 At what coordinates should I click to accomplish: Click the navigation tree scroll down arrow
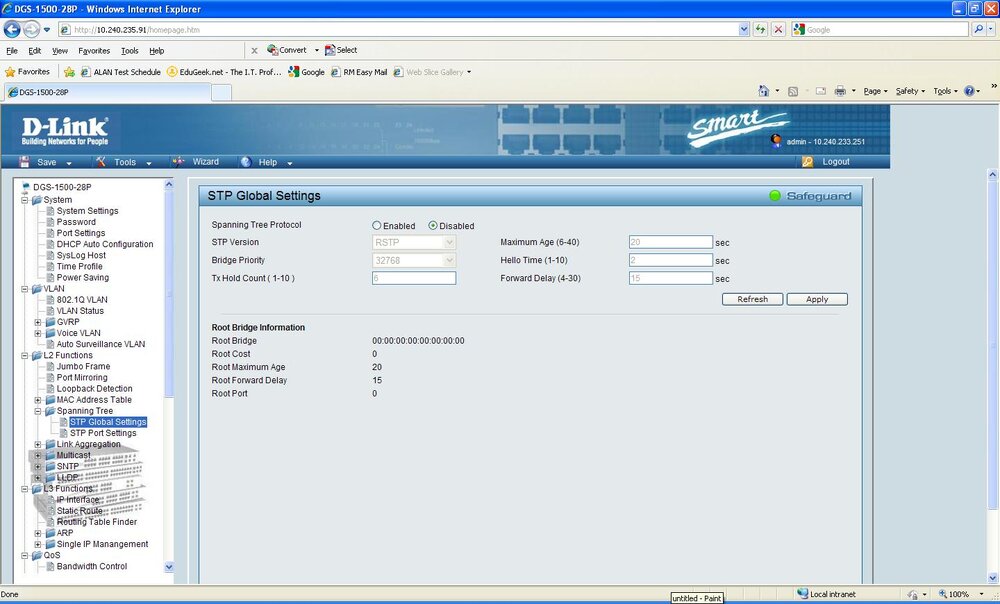point(169,566)
